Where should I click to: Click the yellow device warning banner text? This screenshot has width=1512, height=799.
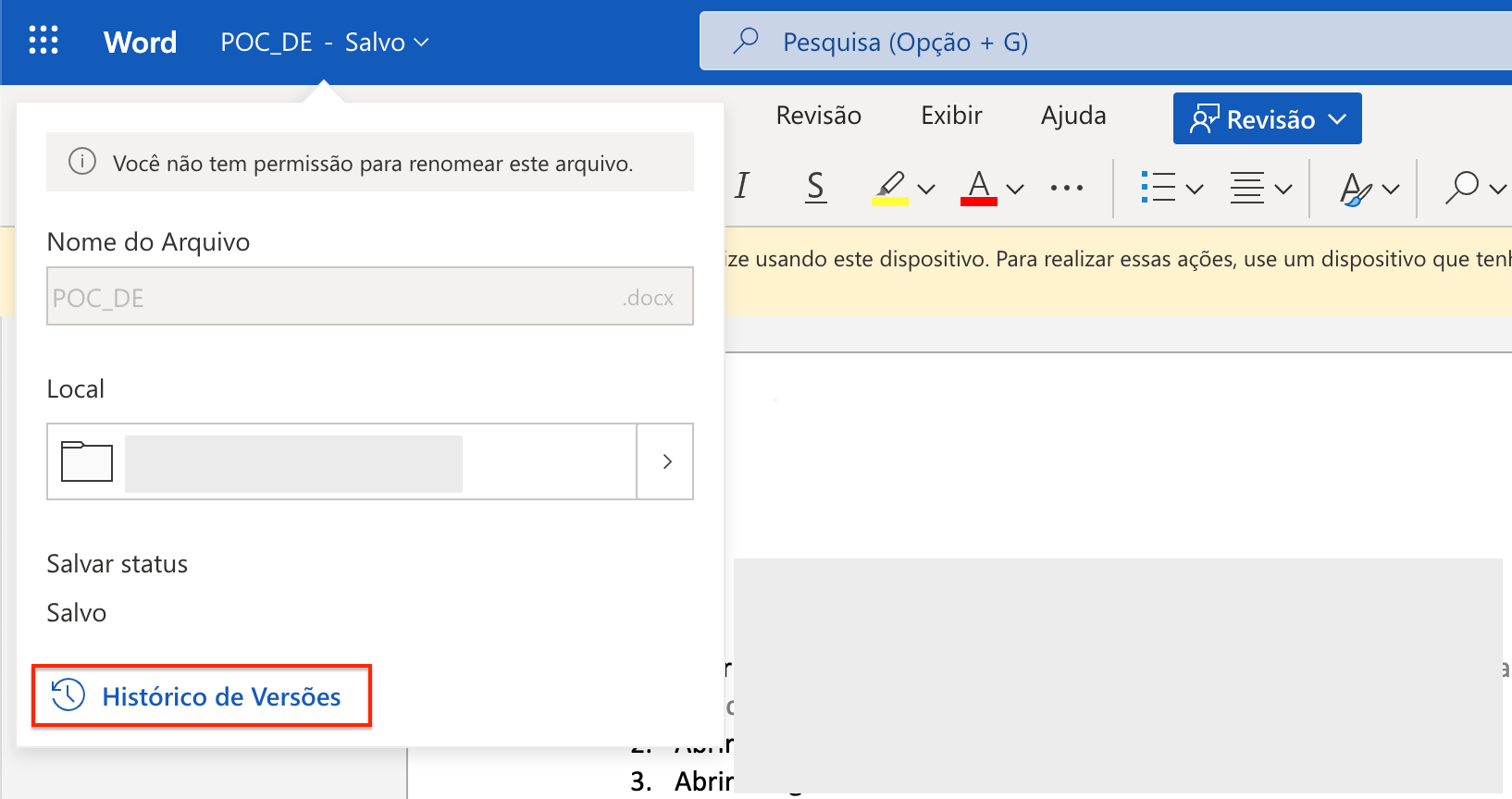coord(1119,259)
